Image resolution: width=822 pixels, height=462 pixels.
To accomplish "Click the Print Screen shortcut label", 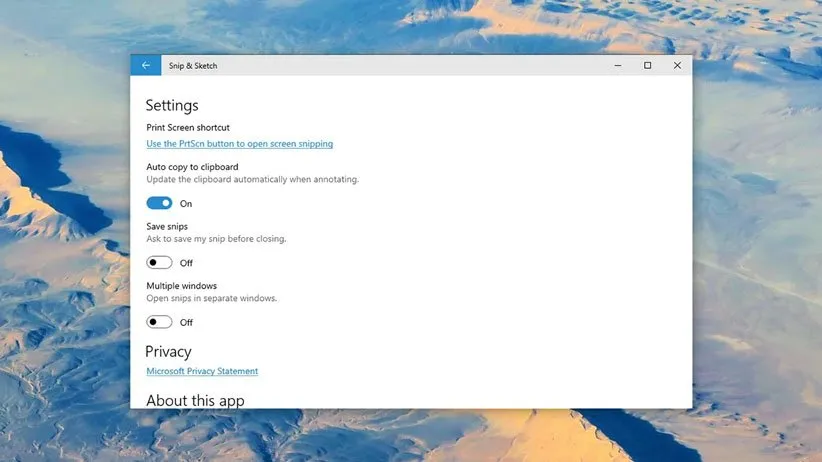I will 188,128.
